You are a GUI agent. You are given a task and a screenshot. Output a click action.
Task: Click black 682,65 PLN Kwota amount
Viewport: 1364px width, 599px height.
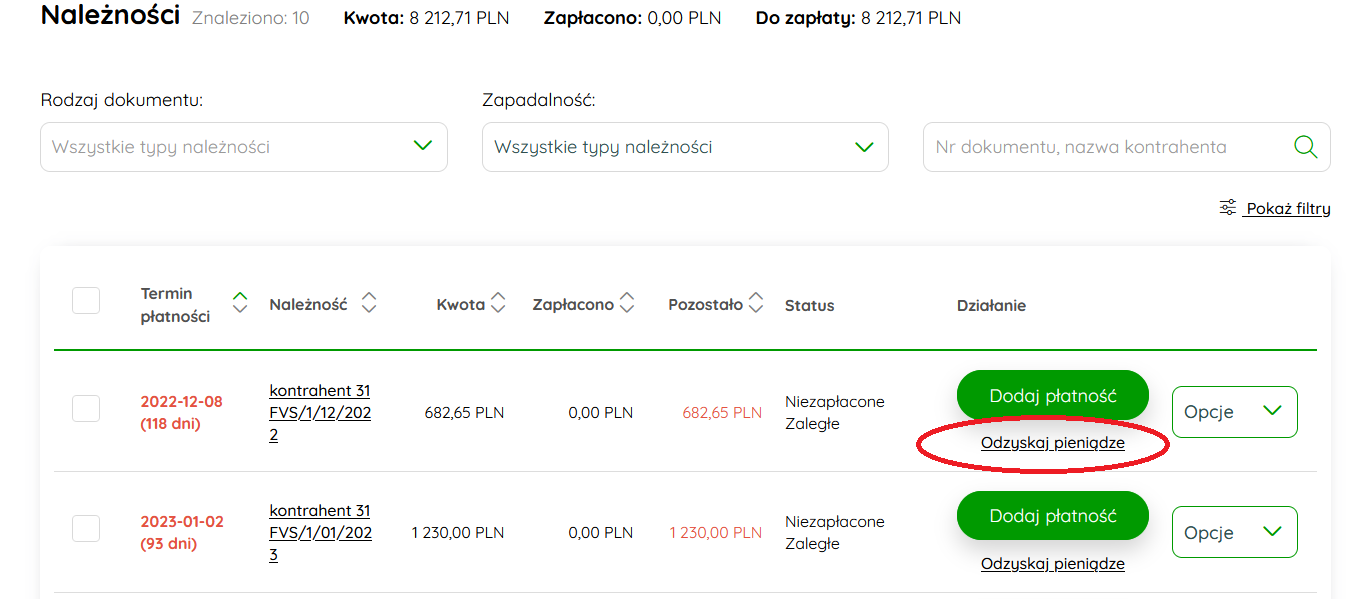pyautogui.click(x=464, y=412)
